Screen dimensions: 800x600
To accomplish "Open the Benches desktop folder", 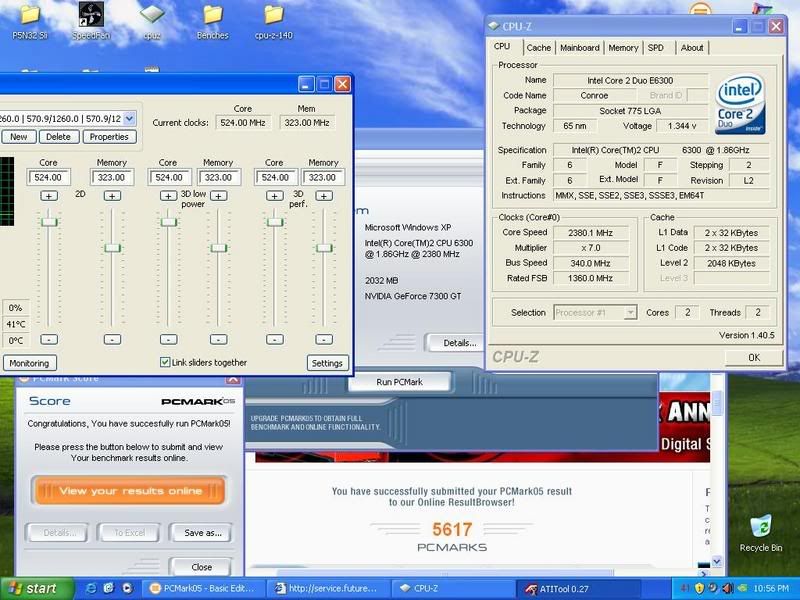I will [213, 20].
